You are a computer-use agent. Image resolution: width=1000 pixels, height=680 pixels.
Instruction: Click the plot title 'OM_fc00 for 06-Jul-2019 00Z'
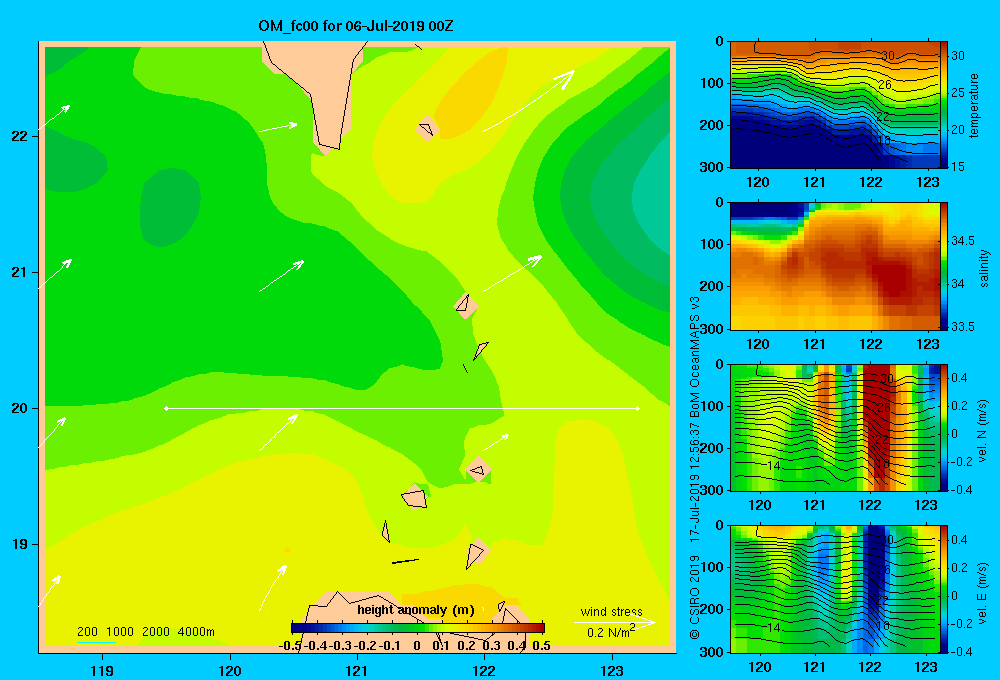356,26
